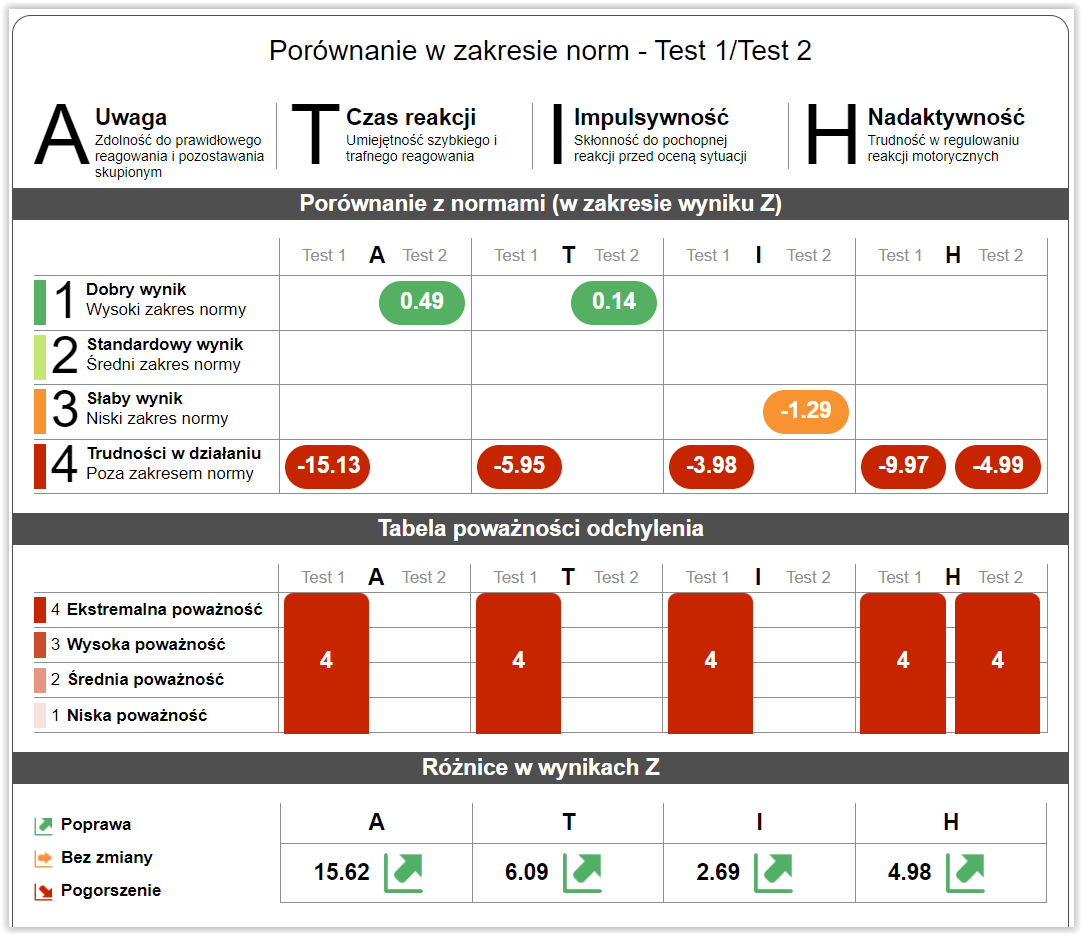Image resolution: width=1082 pixels, height=935 pixels.
Task: Click the orange swatch beside Słaby wynik
Action: [x=40, y=411]
